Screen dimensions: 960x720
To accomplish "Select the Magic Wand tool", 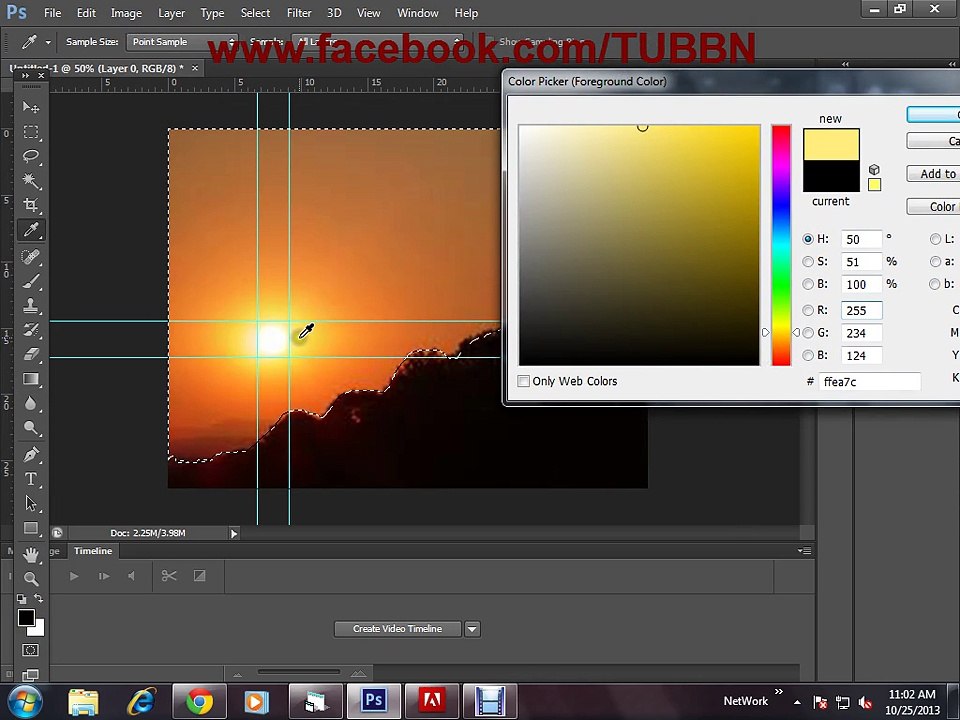I will pos(31,180).
